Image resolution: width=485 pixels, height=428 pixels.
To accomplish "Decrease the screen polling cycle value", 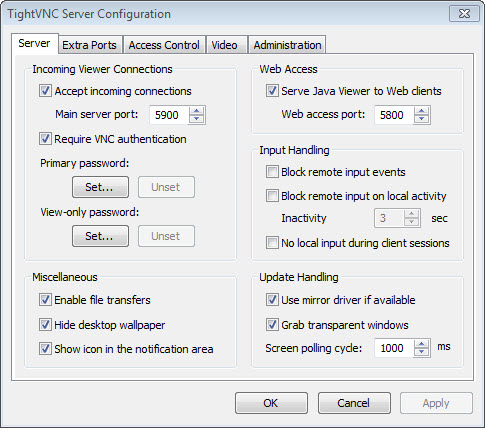I will (422, 352).
